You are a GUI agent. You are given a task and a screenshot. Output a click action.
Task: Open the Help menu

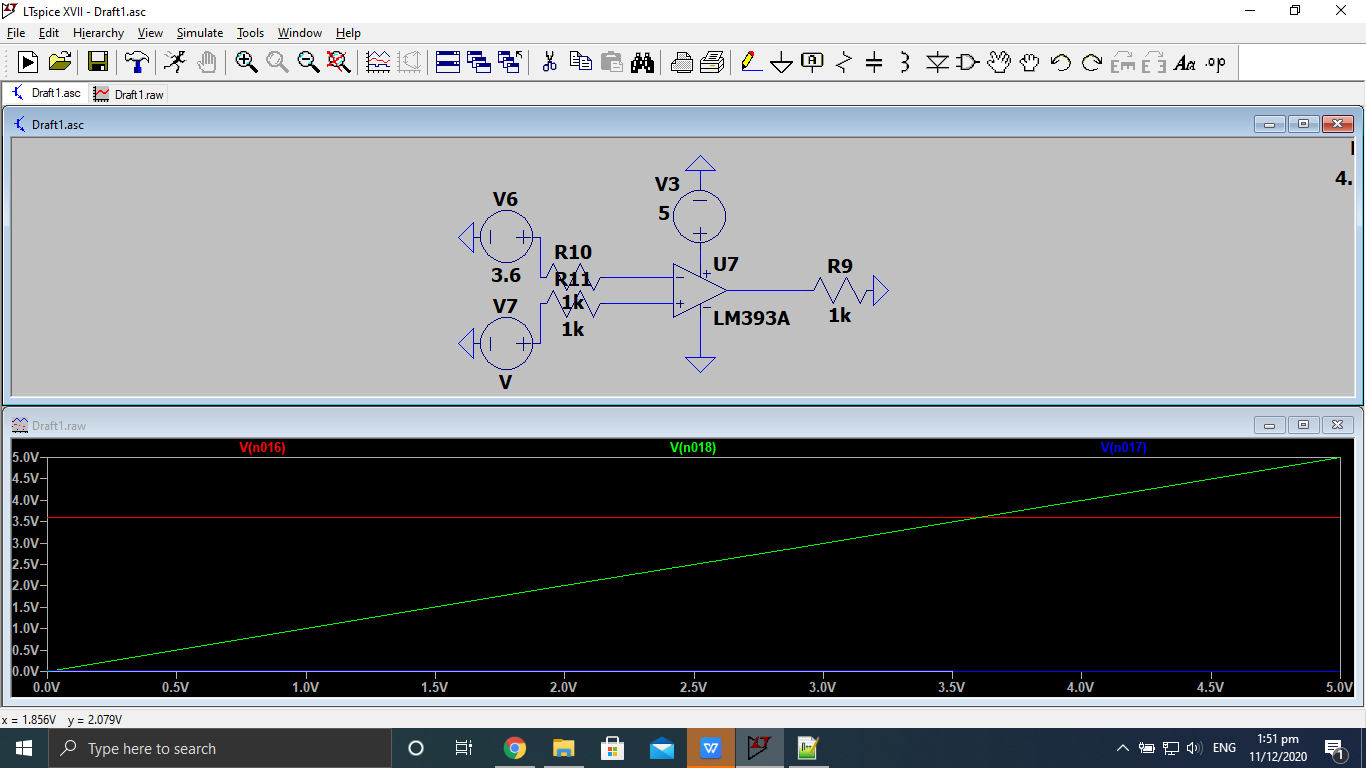coord(348,33)
